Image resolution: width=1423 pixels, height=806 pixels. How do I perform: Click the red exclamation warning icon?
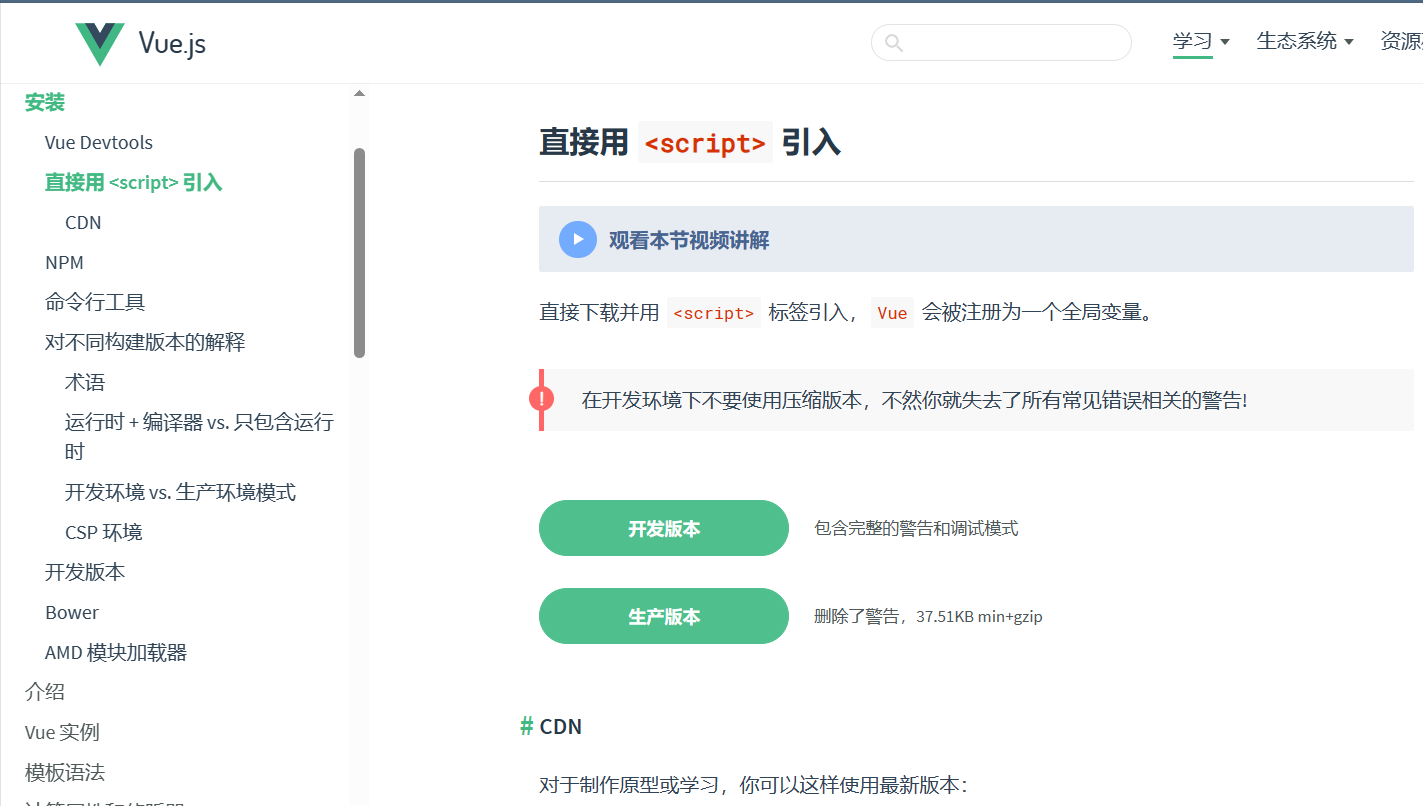(541, 399)
